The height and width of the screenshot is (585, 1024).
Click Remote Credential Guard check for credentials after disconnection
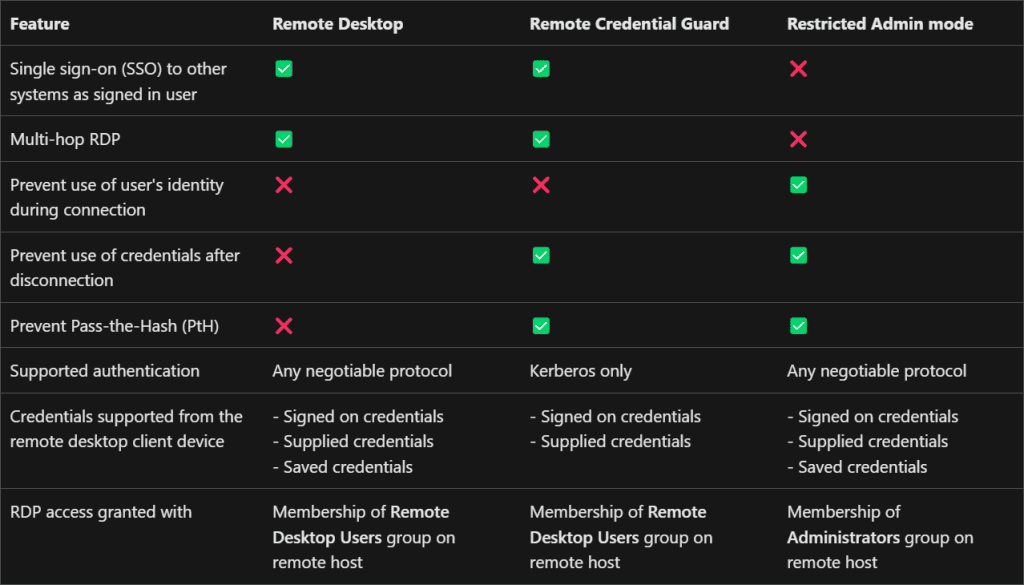(x=541, y=255)
